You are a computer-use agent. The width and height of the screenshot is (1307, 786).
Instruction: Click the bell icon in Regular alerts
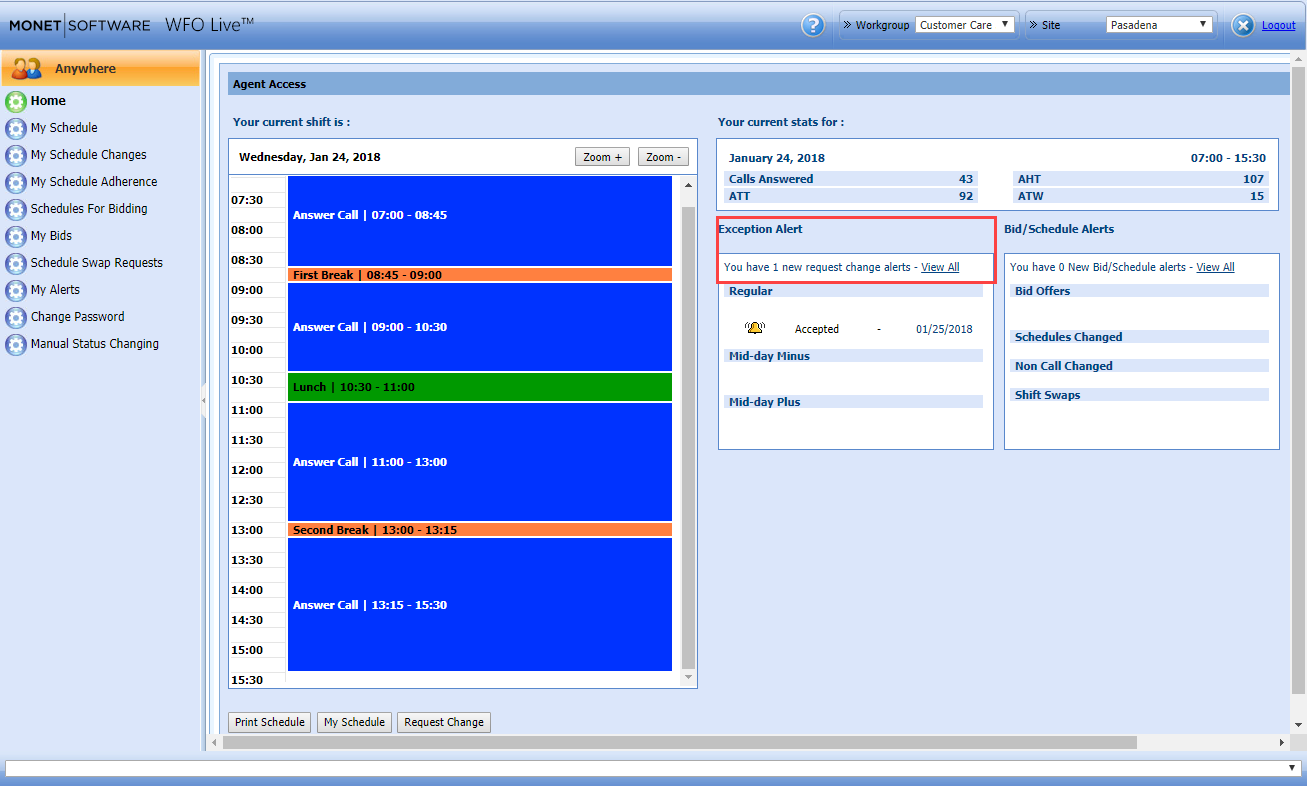tap(754, 328)
